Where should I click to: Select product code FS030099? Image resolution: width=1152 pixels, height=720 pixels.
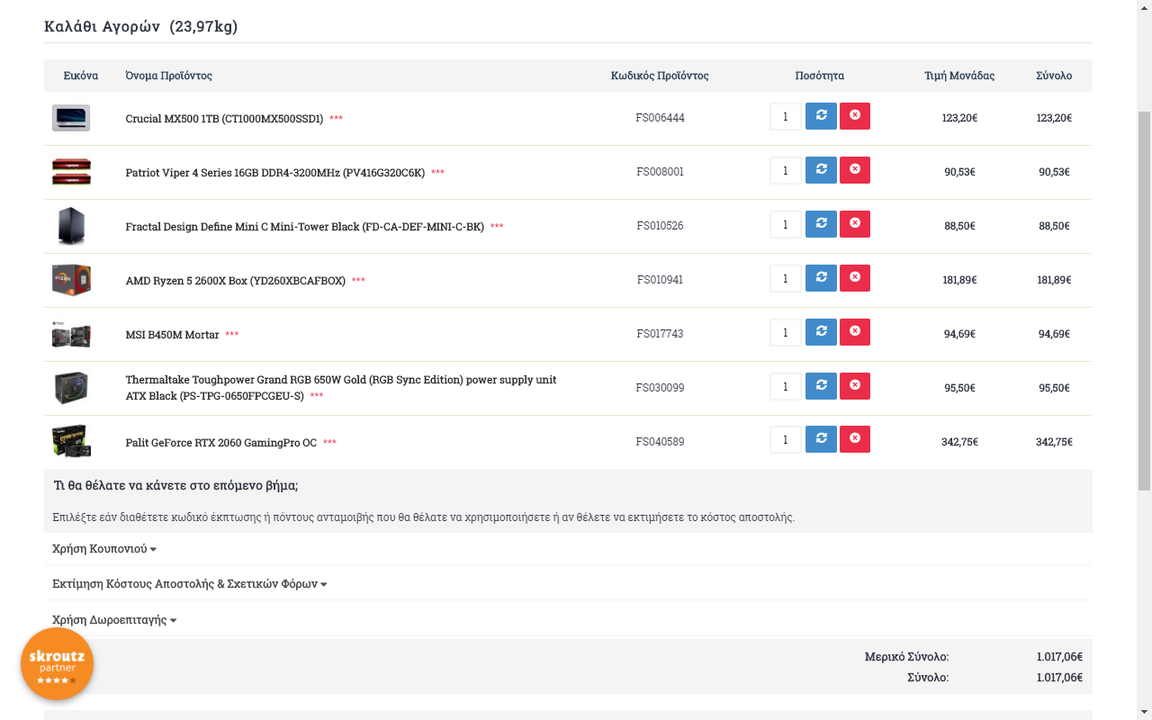pyautogui.click(x=660, y=387)
